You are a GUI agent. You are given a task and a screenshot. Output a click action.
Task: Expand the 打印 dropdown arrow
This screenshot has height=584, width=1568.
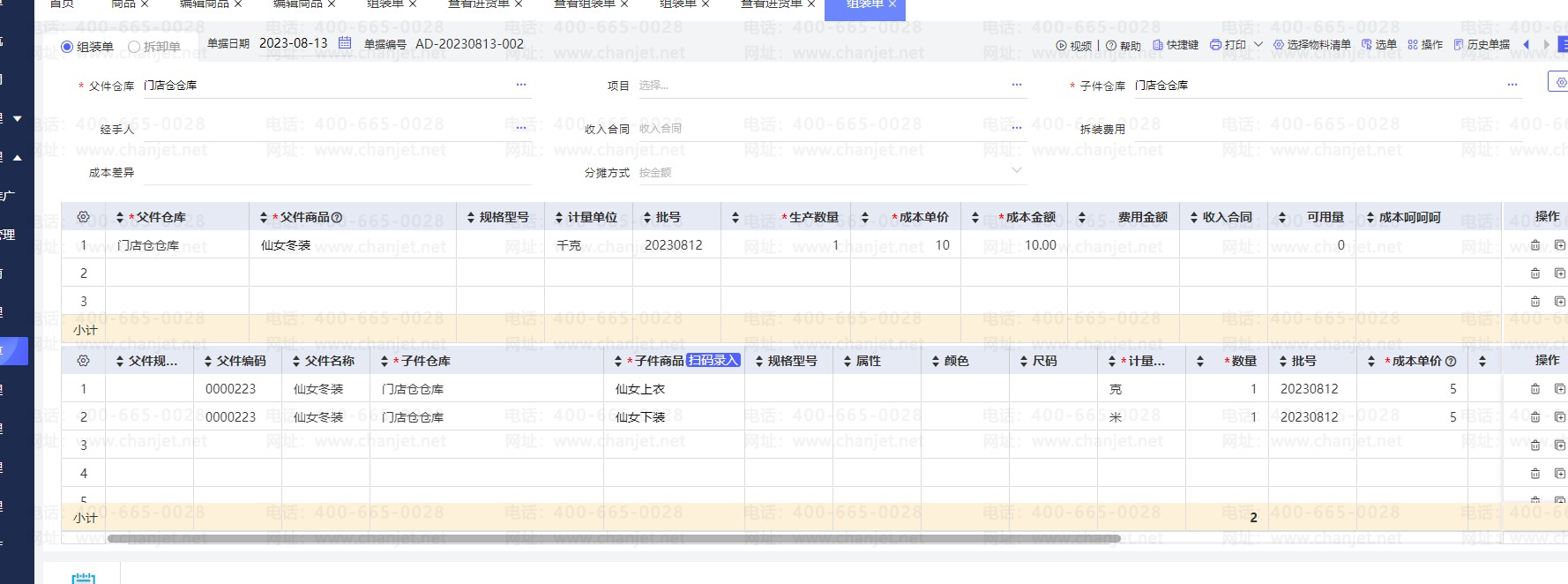click(x=1258, y=44)
